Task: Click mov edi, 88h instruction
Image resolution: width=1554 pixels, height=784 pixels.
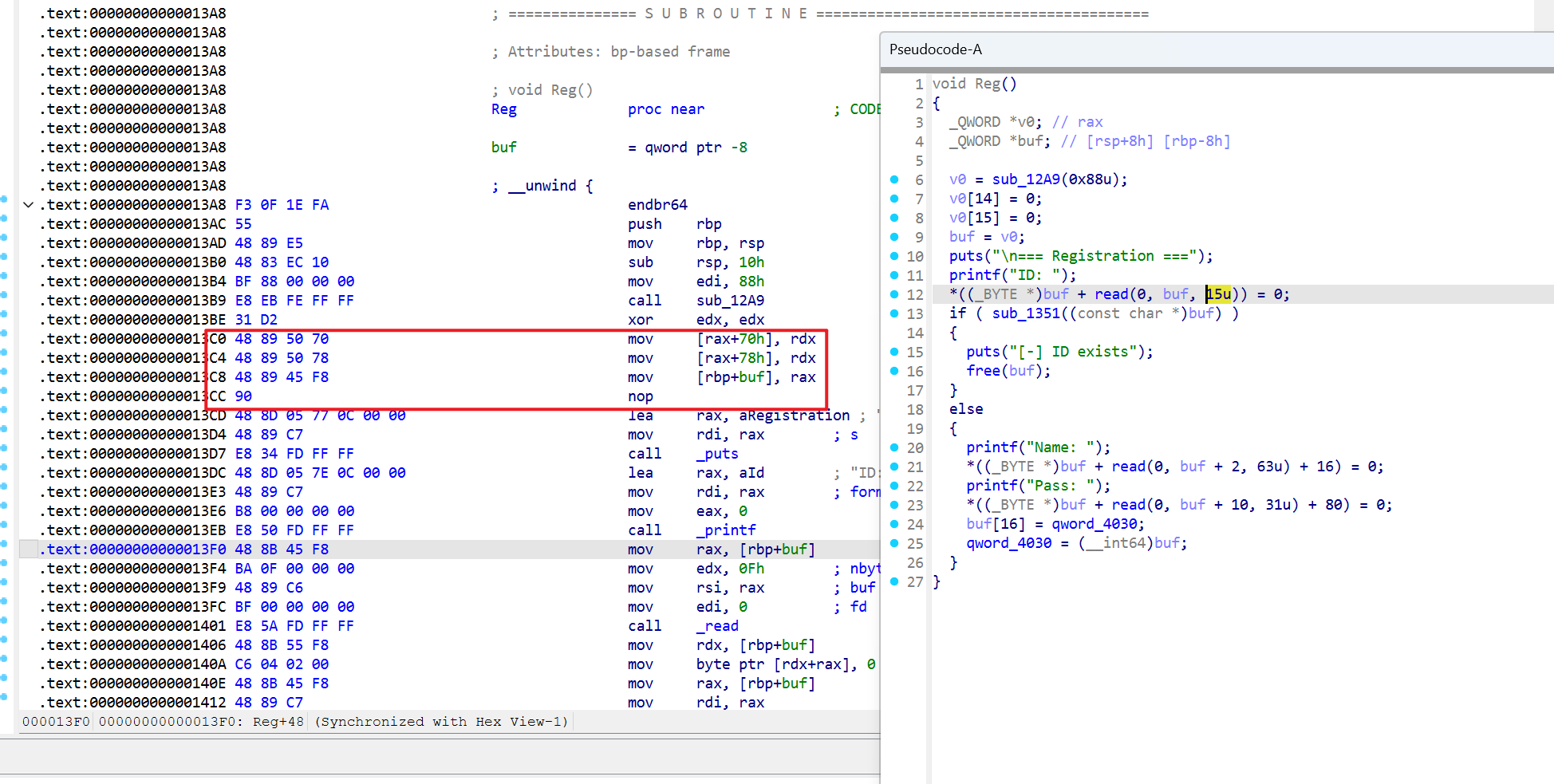Action: pyautogui.click(x=696, y=282)
